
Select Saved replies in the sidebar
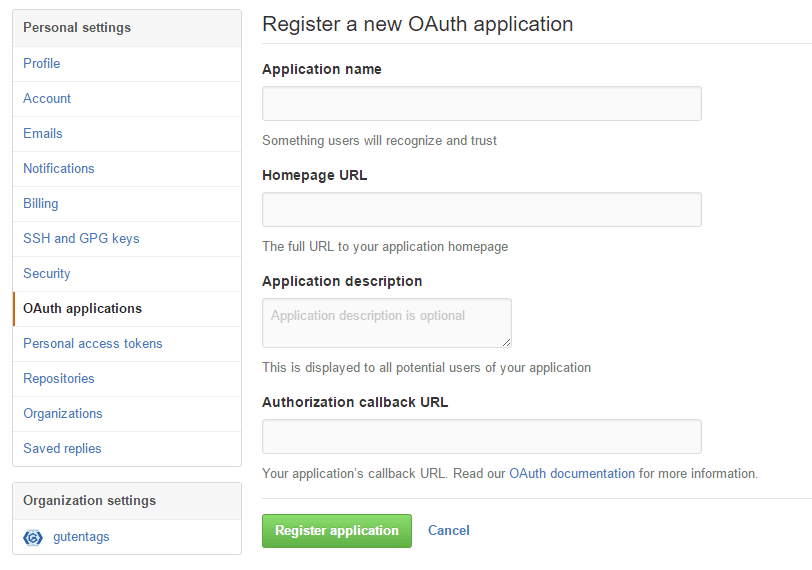pyautogui.click(x=62, y=448)
